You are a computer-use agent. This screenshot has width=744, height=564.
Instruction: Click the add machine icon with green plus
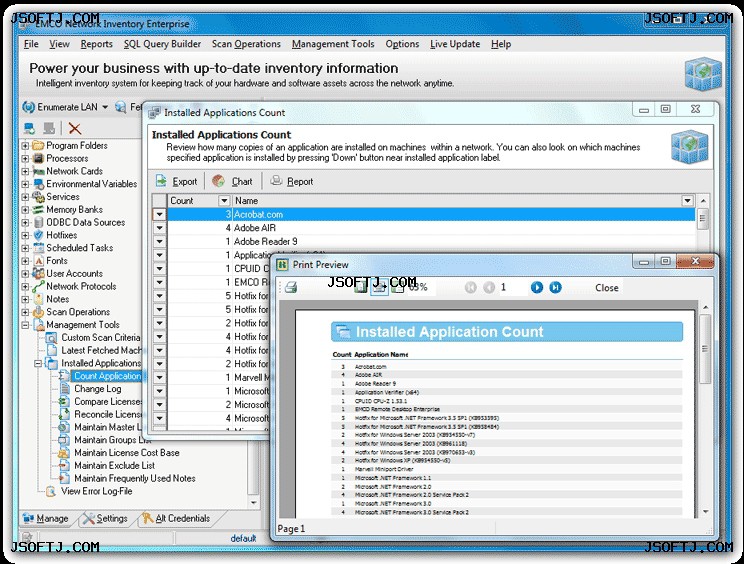[x=30, y=128]
